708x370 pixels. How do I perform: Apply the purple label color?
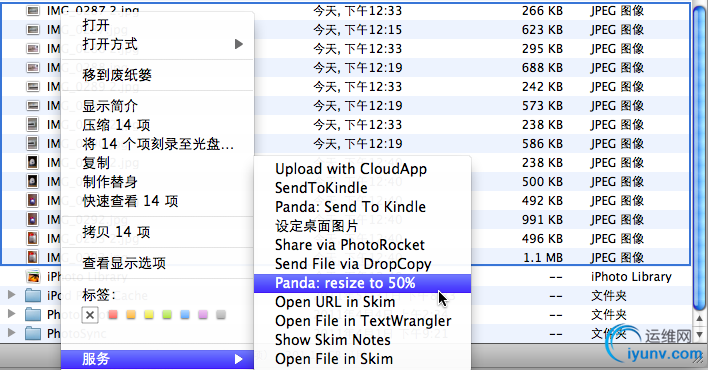pyautogui.click(x=203, y=314)
